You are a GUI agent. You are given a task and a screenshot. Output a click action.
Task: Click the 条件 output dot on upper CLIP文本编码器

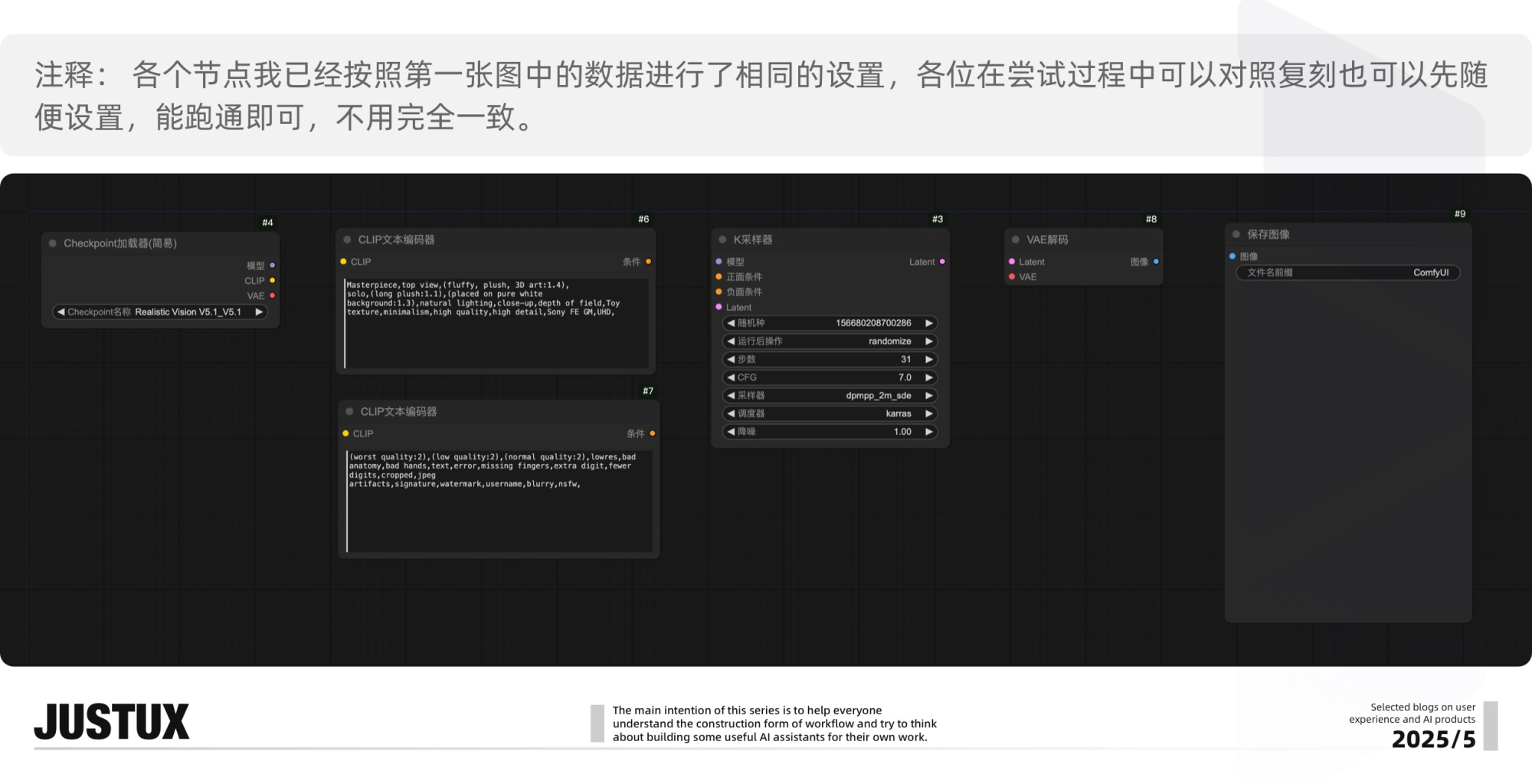tap(649, 262)
